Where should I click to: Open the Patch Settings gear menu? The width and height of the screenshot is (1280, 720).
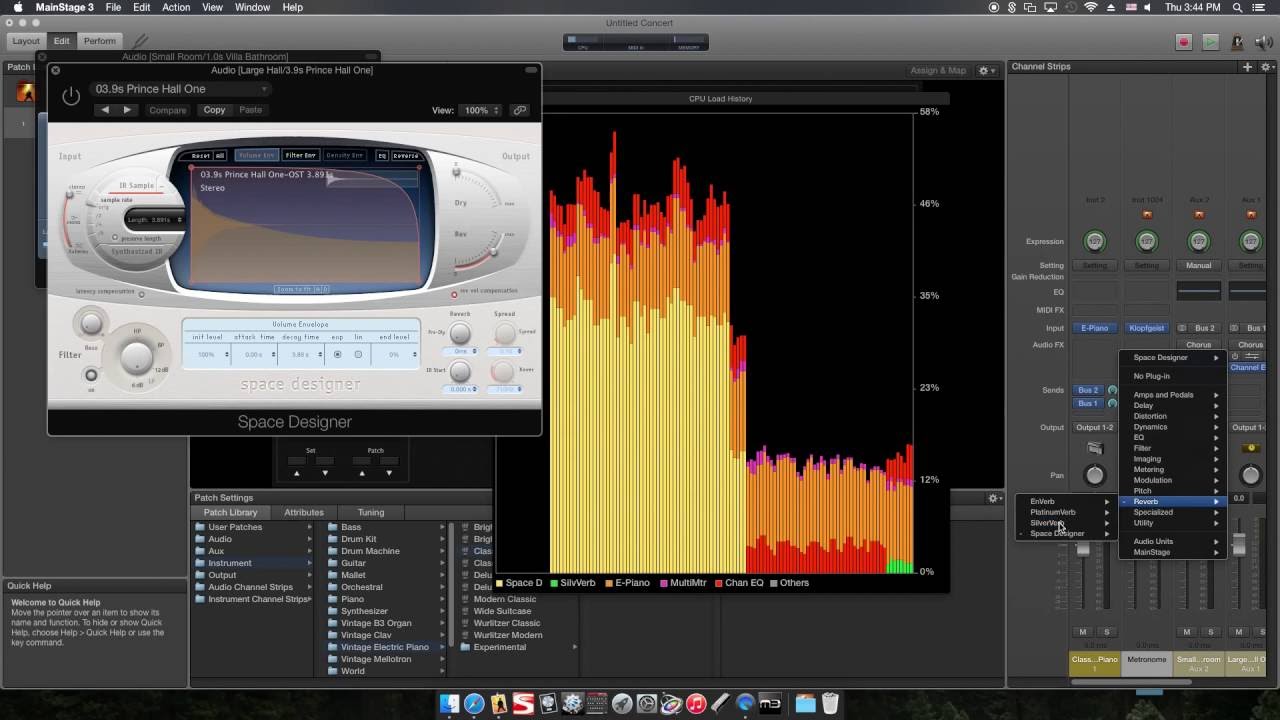click(x=995, y=498)
